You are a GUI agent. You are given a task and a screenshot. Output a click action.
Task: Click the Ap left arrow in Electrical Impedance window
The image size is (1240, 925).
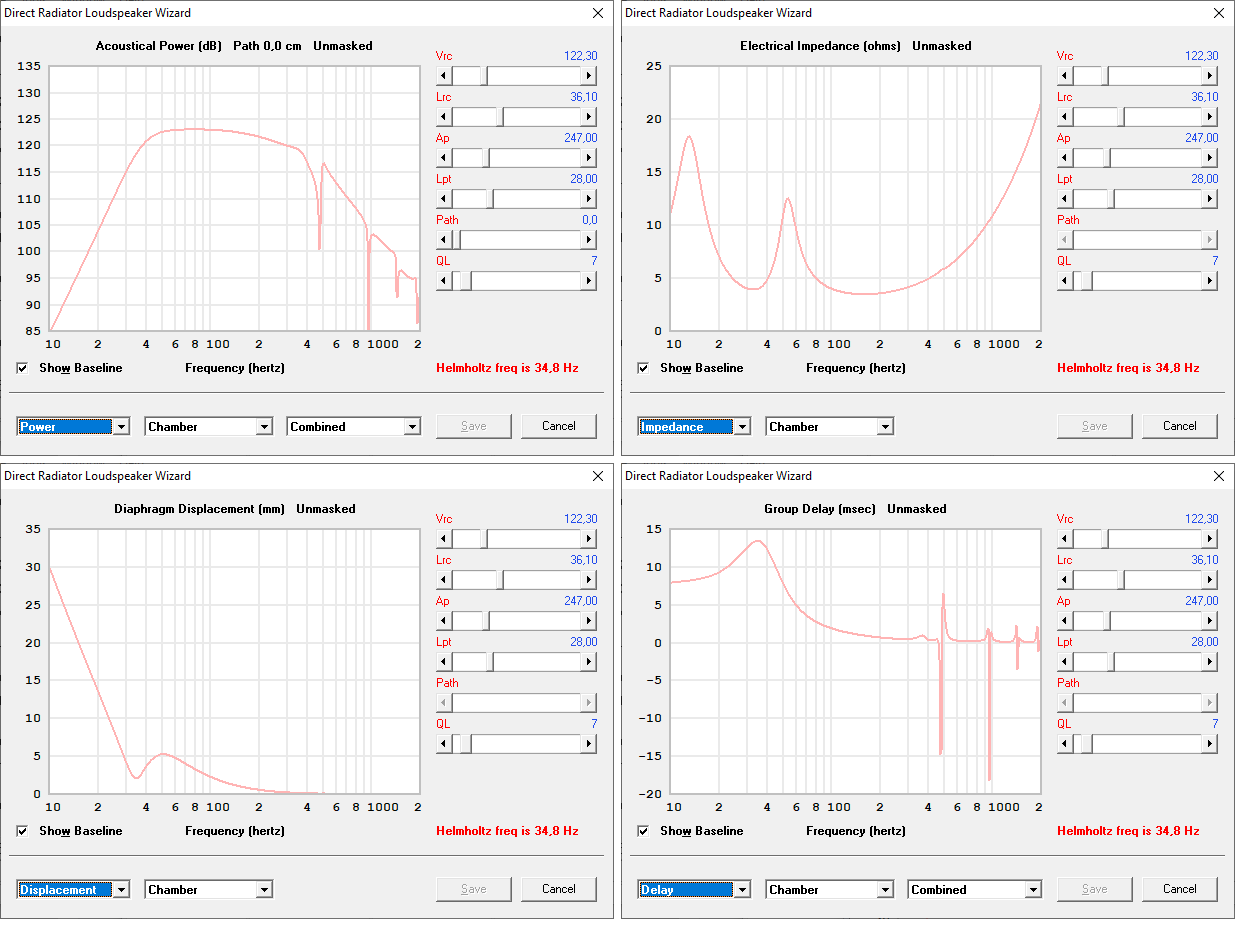pos(1065,158)
